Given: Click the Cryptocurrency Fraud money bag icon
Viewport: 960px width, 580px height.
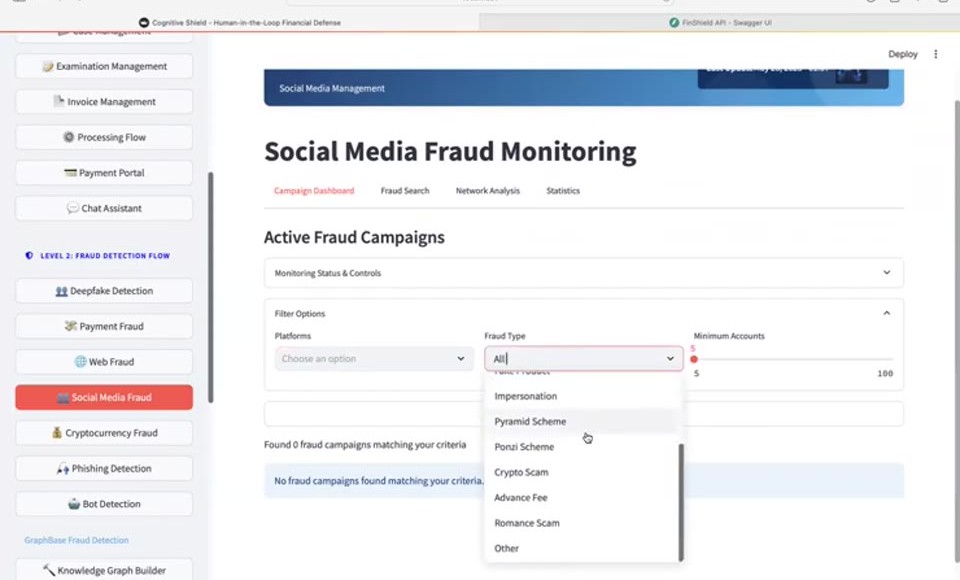Looking at the screenshot, I should 57,433.
